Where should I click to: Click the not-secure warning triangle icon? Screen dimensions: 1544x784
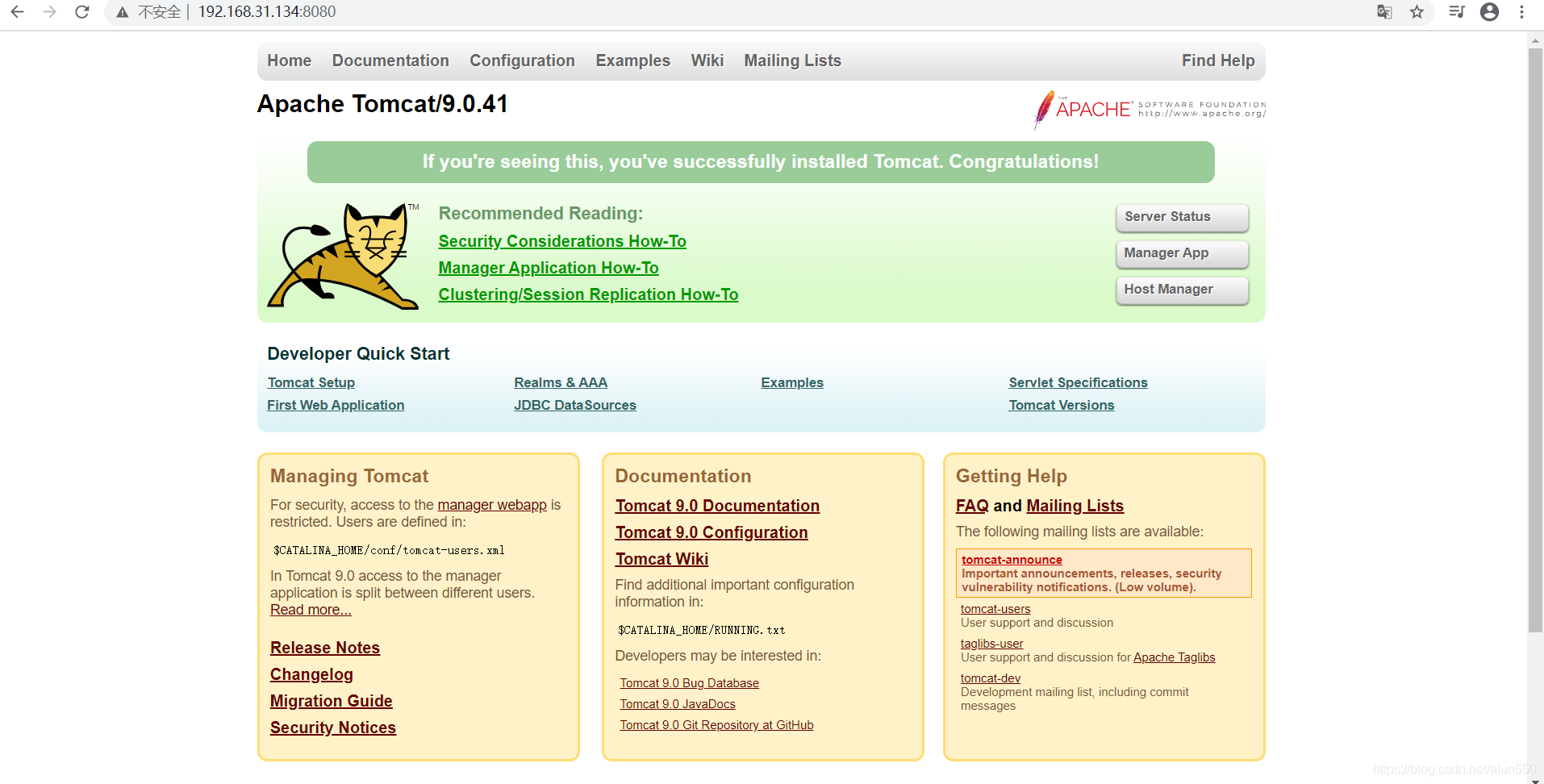[122, 12]
